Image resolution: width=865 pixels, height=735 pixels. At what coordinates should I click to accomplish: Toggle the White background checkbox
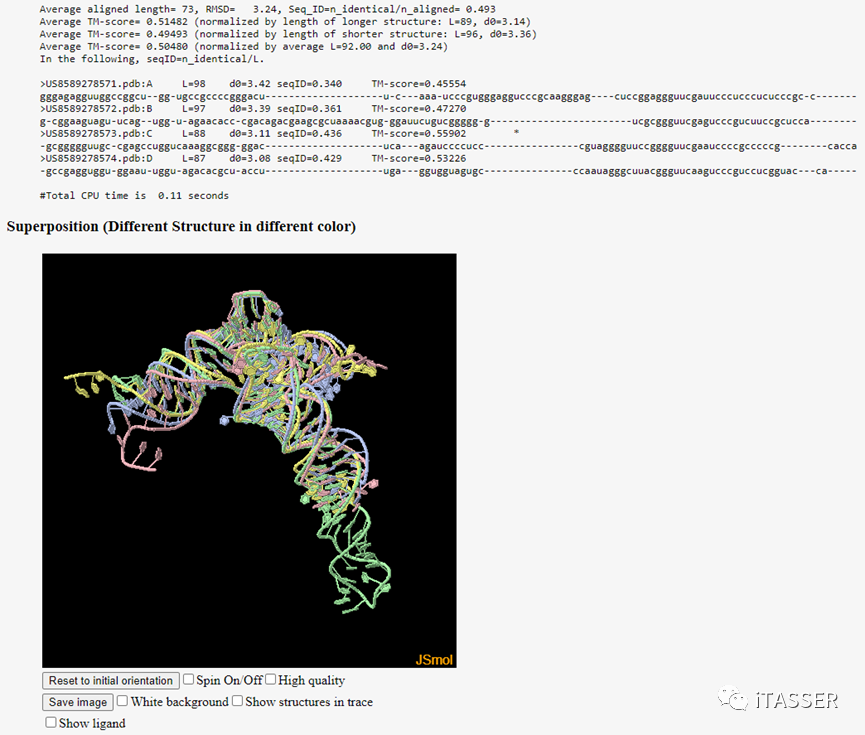[x=122, y=701]
